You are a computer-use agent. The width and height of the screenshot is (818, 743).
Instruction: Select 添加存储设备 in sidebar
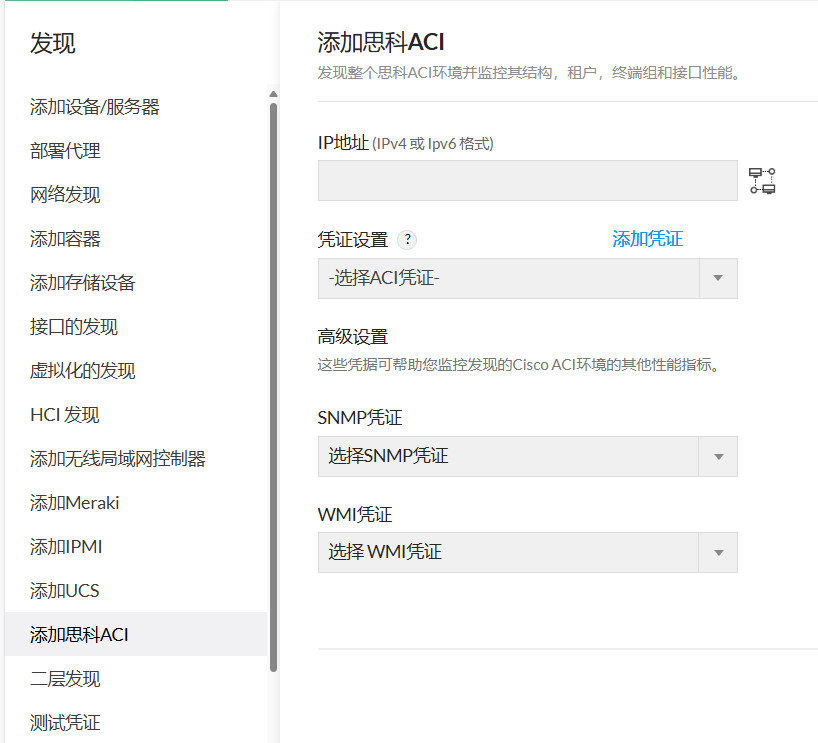(x=83, y=283)
